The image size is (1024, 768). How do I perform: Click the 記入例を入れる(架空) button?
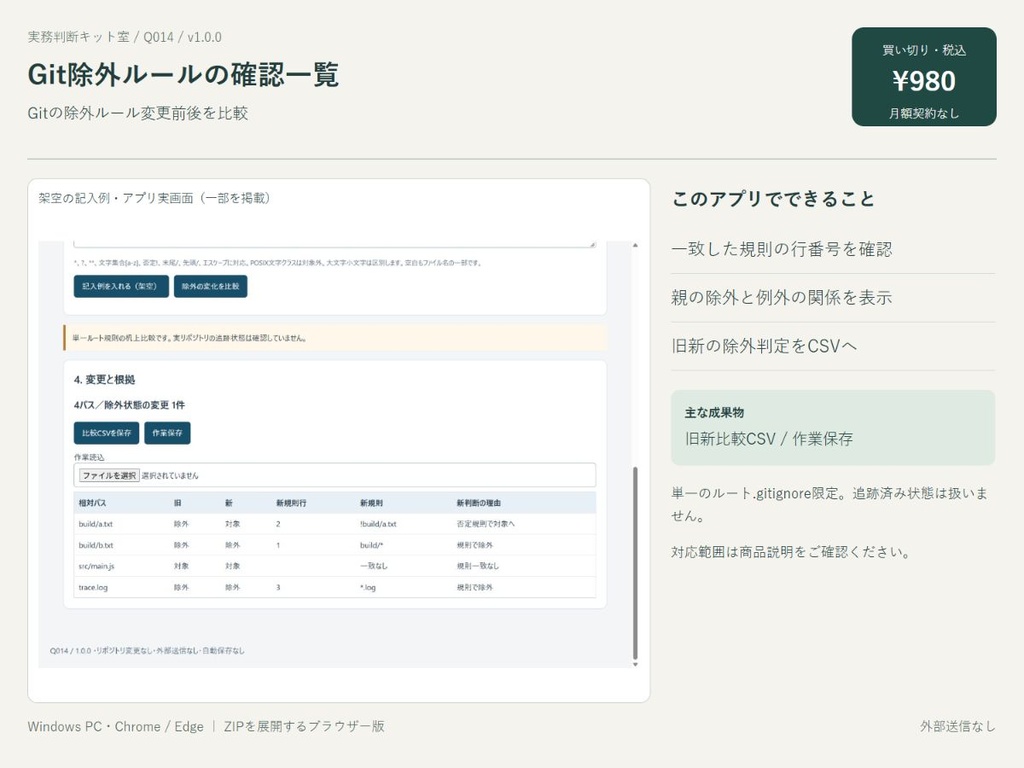pyautogui.click(x=121, y=286)
